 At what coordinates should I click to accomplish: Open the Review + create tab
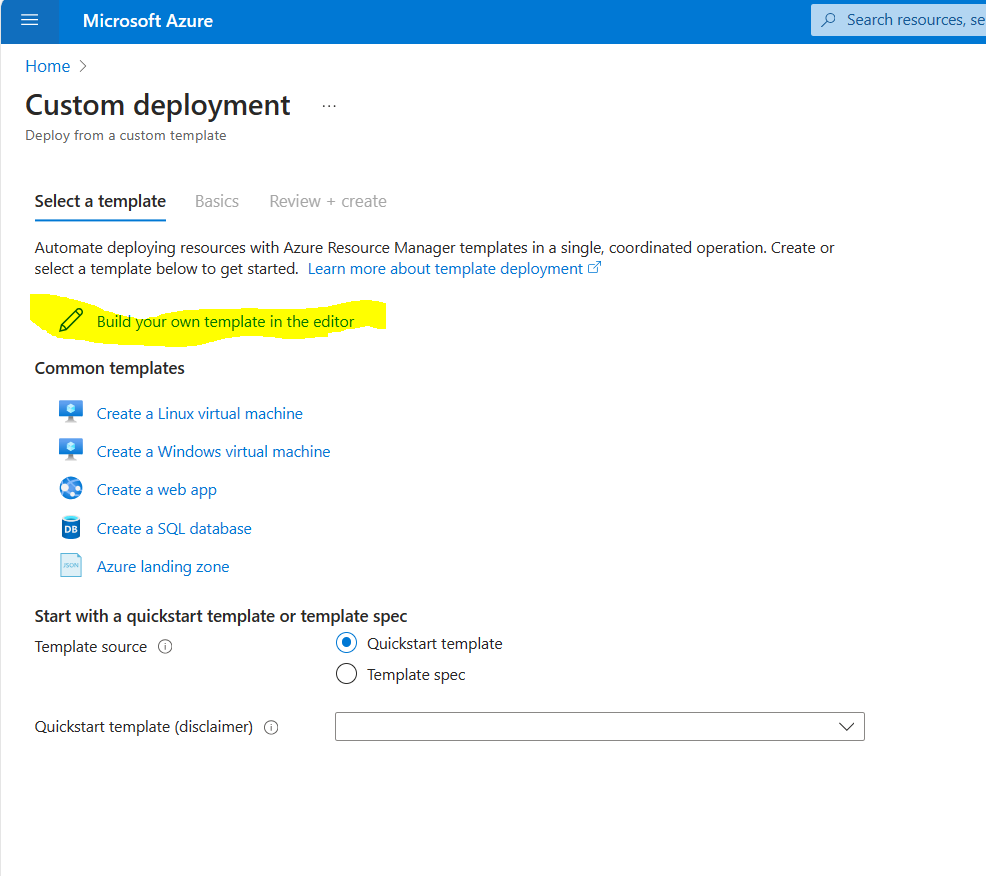click(x=327, y=201)
